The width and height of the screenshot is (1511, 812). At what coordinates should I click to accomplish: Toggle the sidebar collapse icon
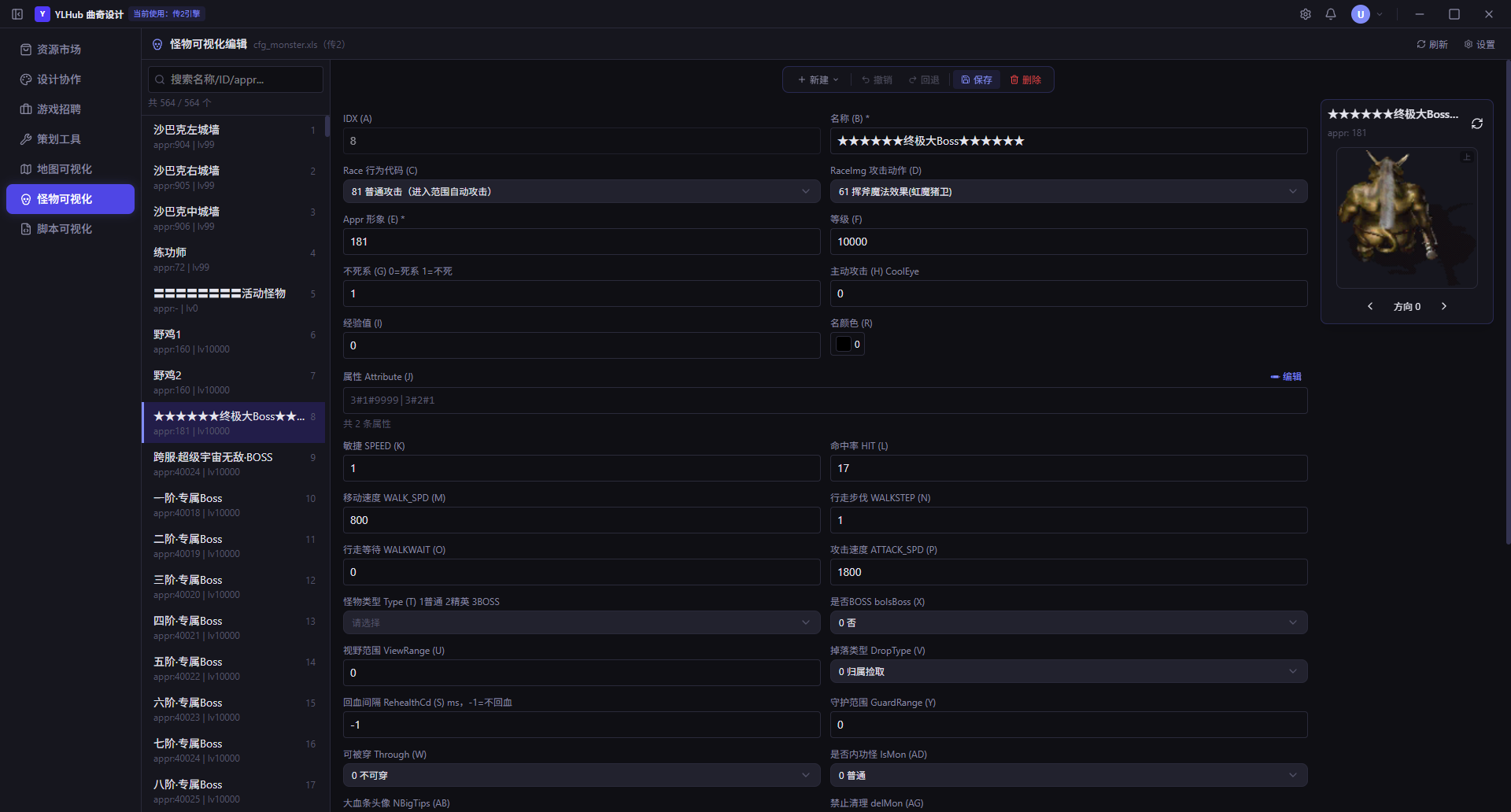coord(17,14)
